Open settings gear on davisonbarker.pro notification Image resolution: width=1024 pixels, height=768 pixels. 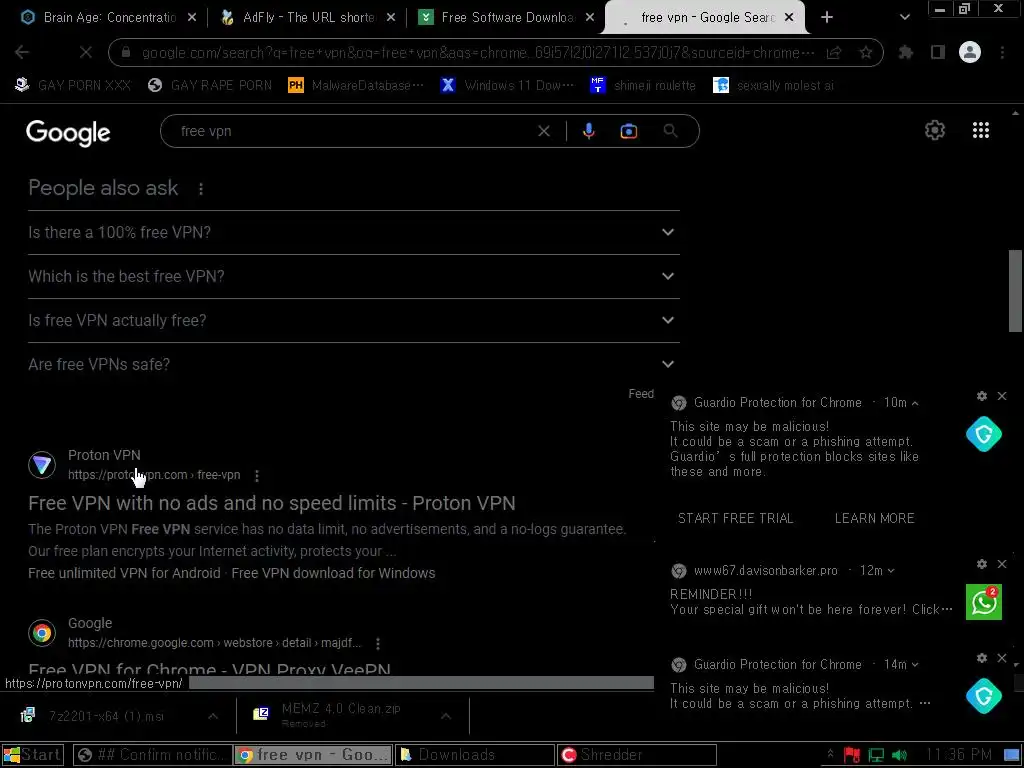pos(982,564)
